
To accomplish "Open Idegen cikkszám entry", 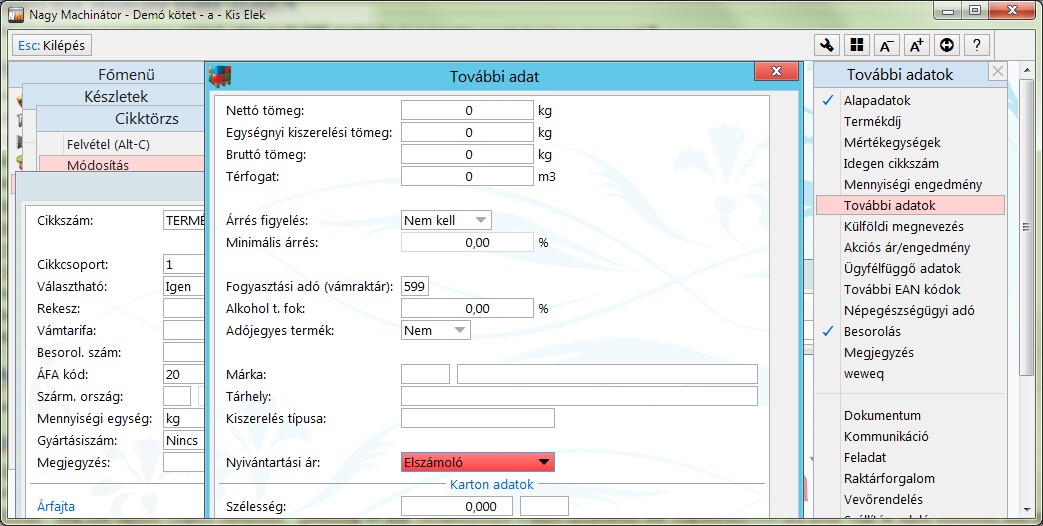I will pos(891,164).
